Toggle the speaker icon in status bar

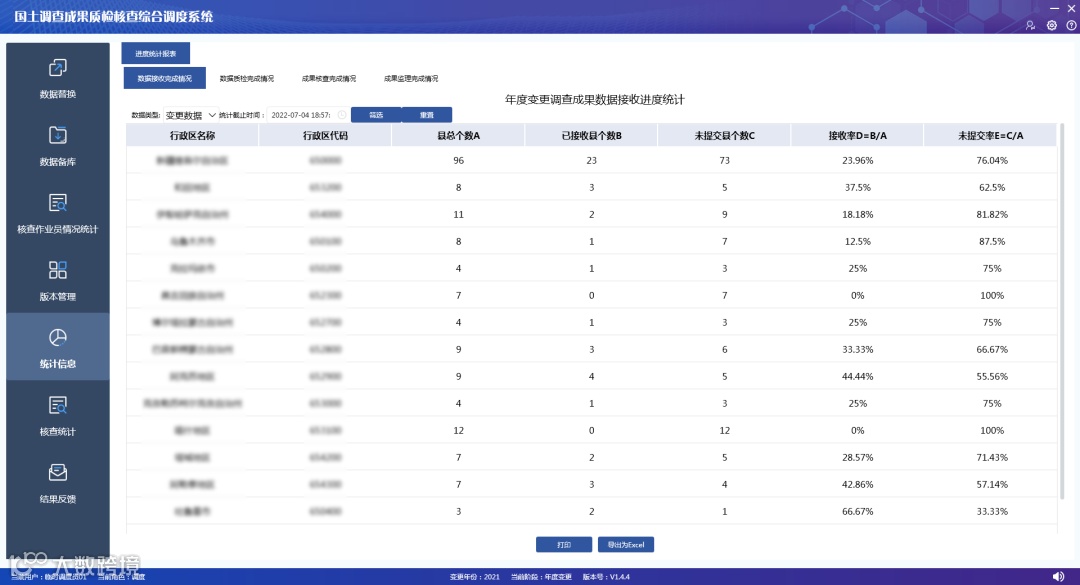(1059, 576)
